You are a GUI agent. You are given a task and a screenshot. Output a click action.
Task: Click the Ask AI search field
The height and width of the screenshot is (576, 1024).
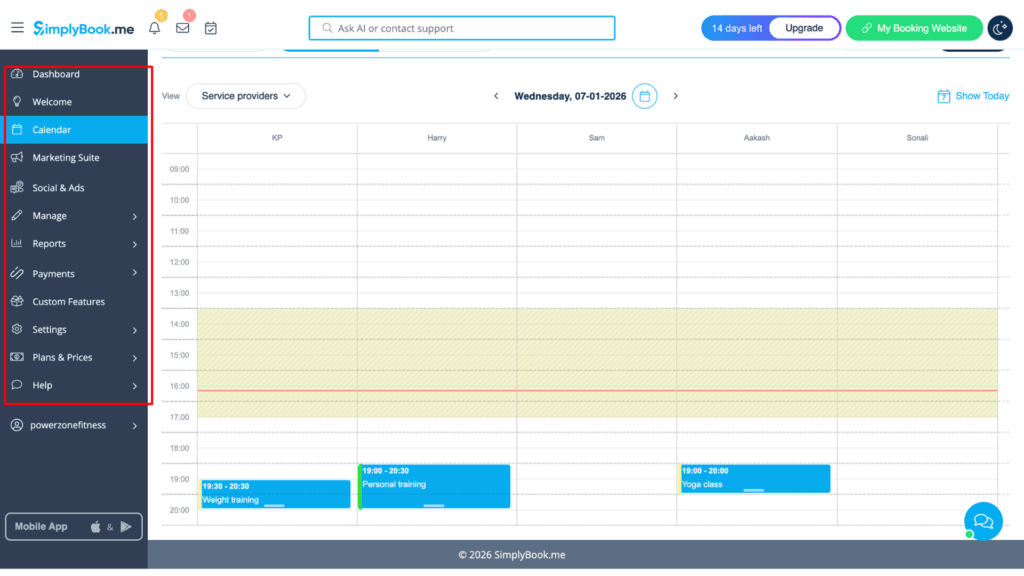(460, 28)
